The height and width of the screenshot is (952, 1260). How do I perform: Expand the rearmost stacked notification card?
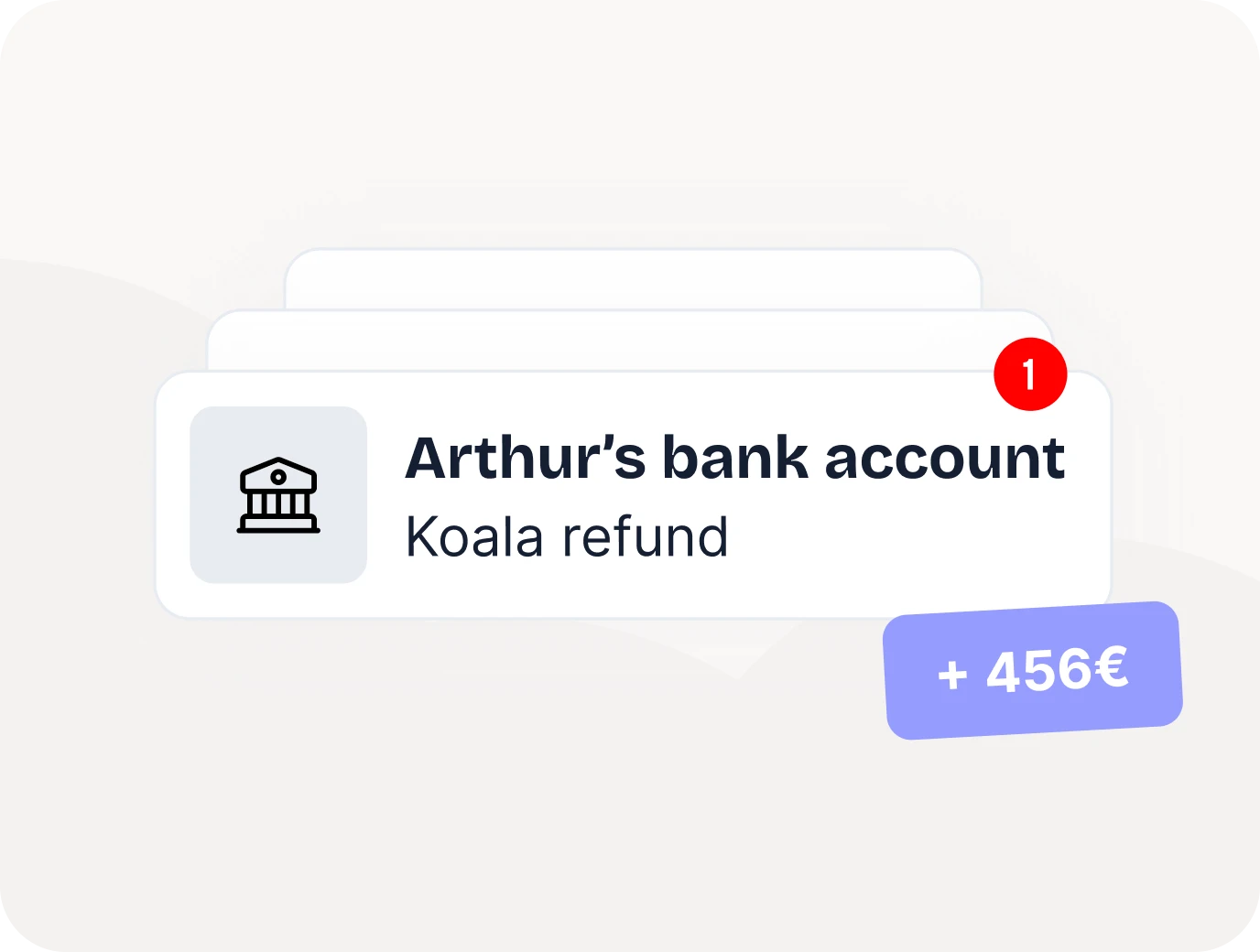pos(633,279)
